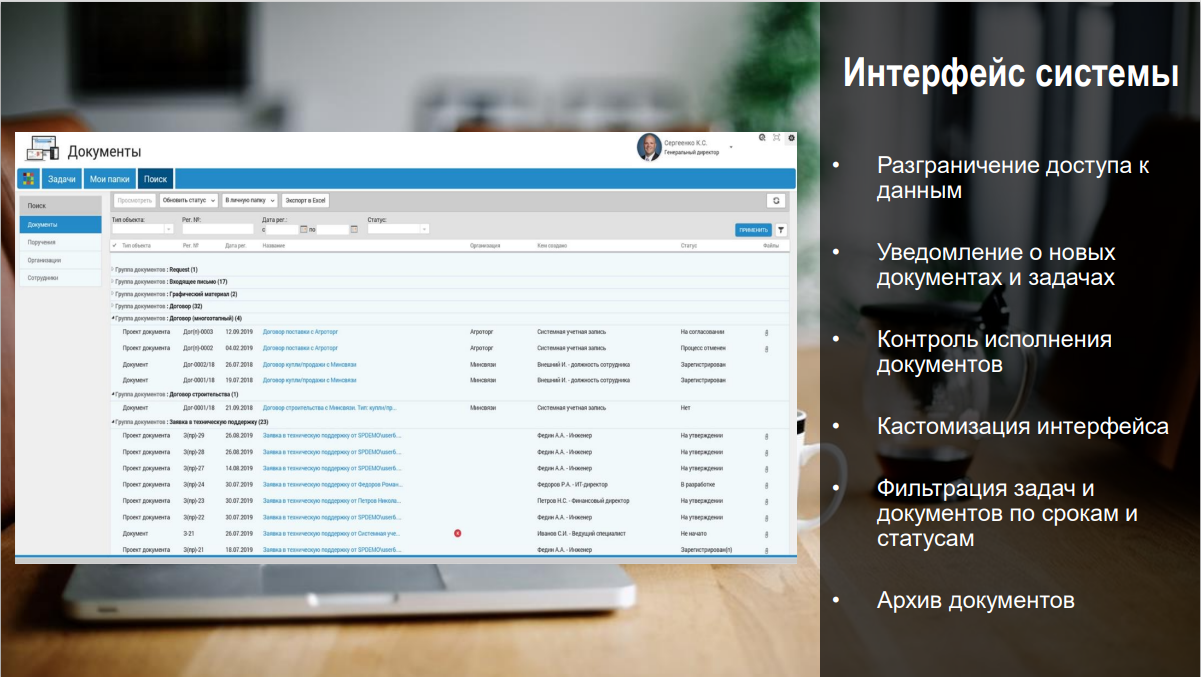
Task: Click the zoom magnifier icon at top right
Action: click(x=762, y=137)
